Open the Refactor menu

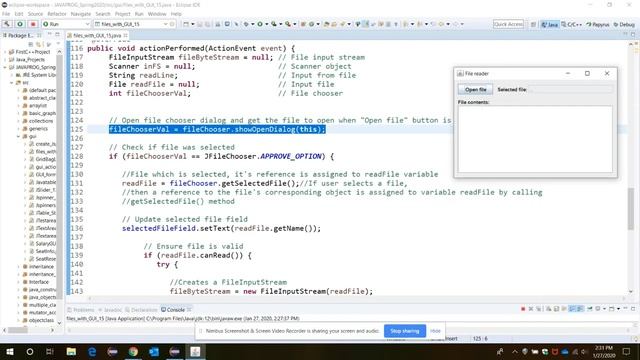tap(57, 14)
